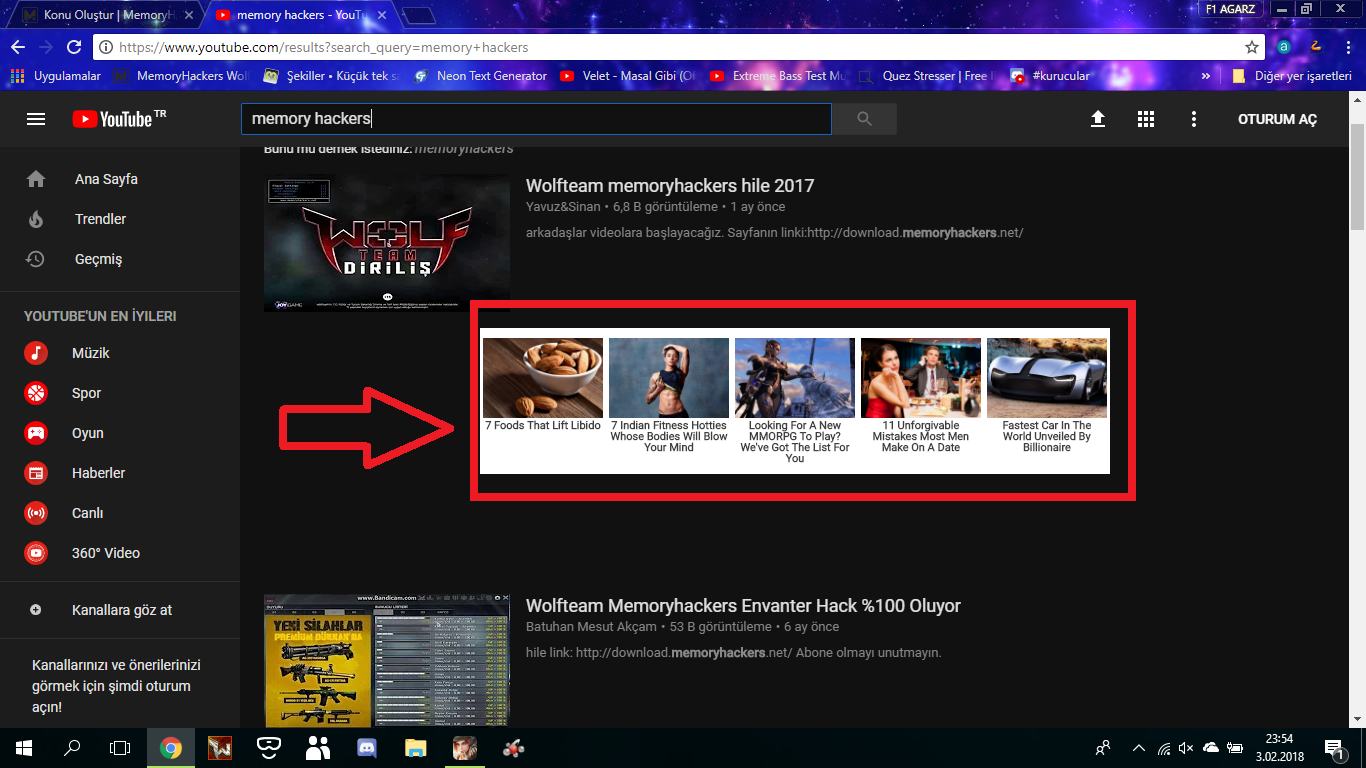Select the Spor channel icon
This screenshot has height=768, width=1366.
point(36,393)
